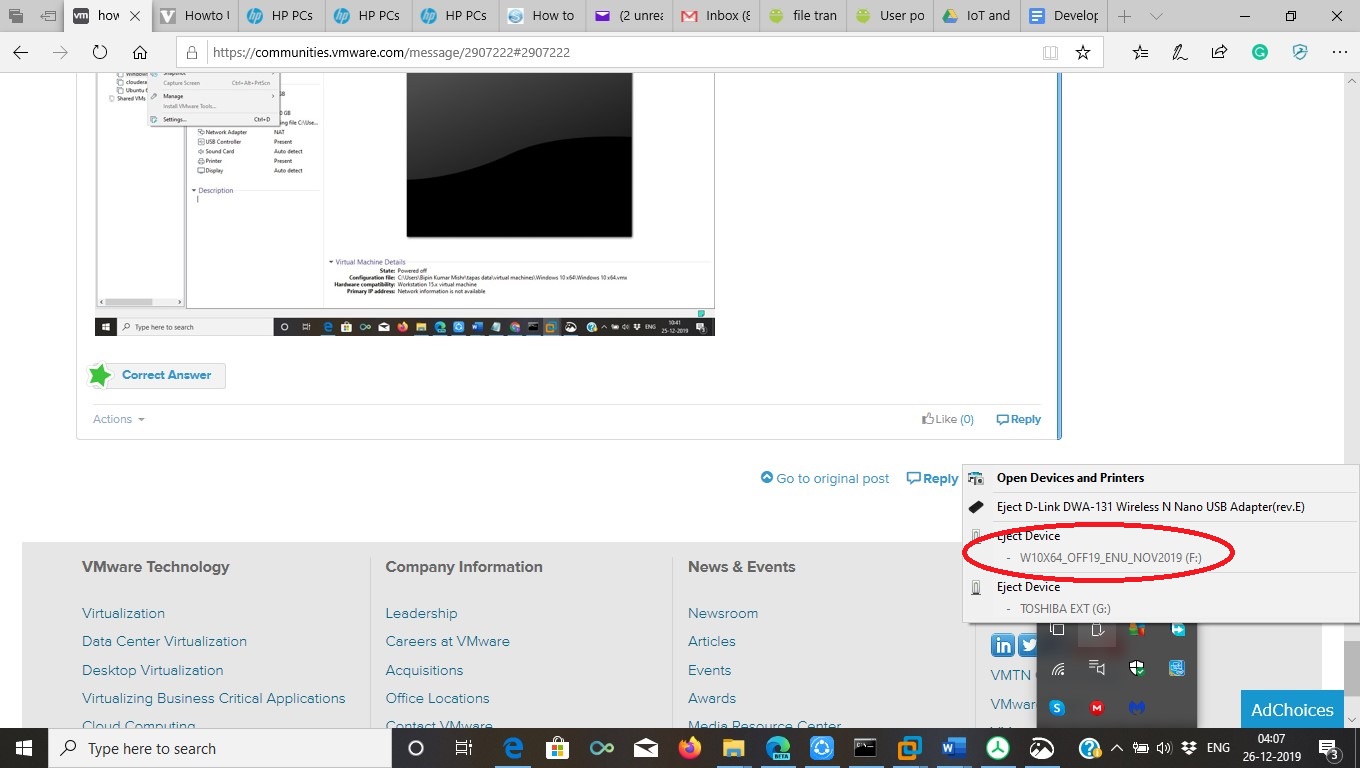Open VMware's Twitter page via footer icon
This screenshot has height=768, width=1360.
(x=1029, y=645)
